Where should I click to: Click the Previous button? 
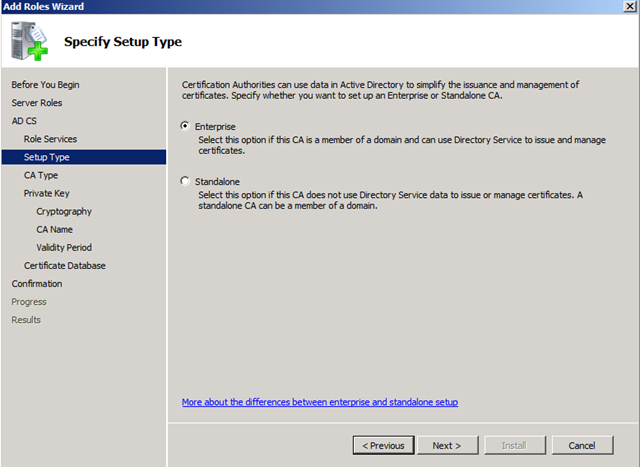pos(383,445)
